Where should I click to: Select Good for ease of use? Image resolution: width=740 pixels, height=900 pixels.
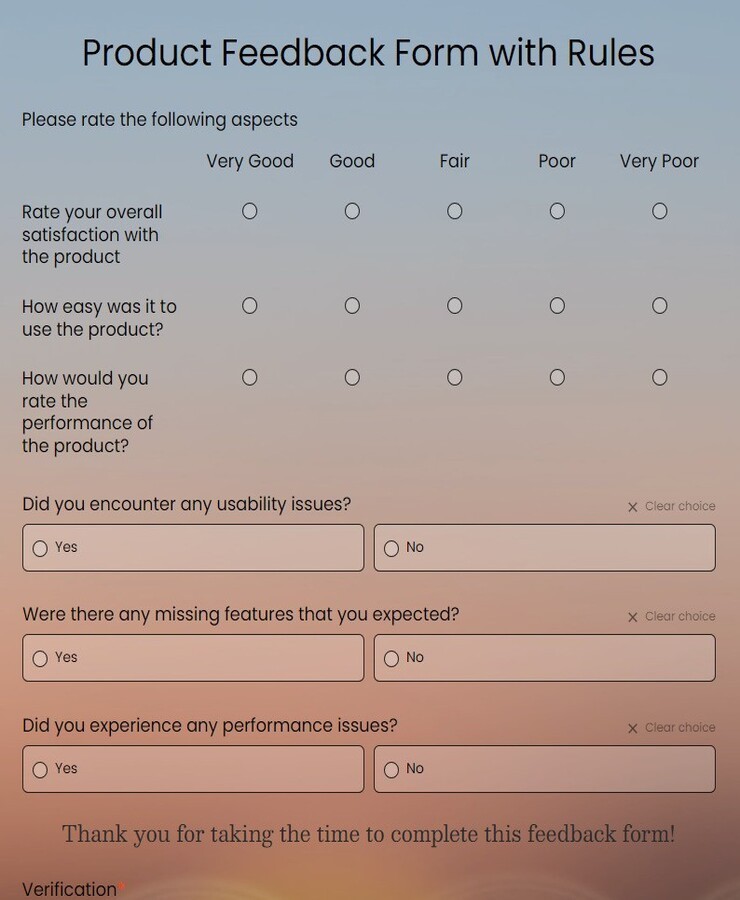pos(351,305)
